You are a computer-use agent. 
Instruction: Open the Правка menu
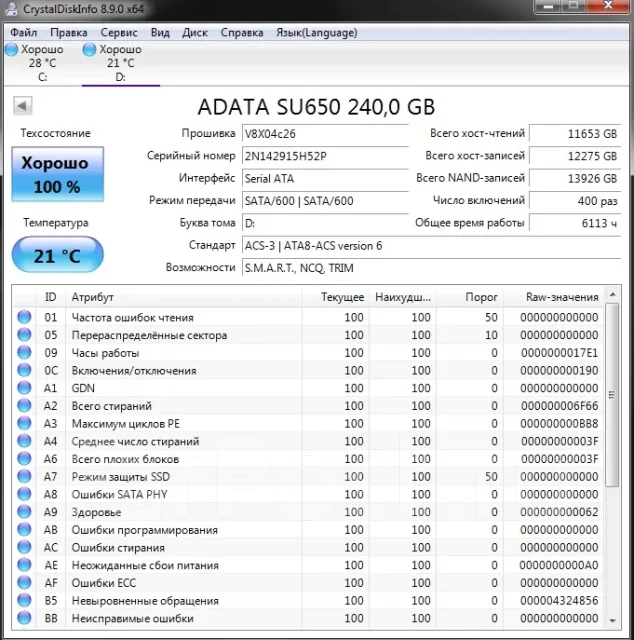[x=69, y=33]
